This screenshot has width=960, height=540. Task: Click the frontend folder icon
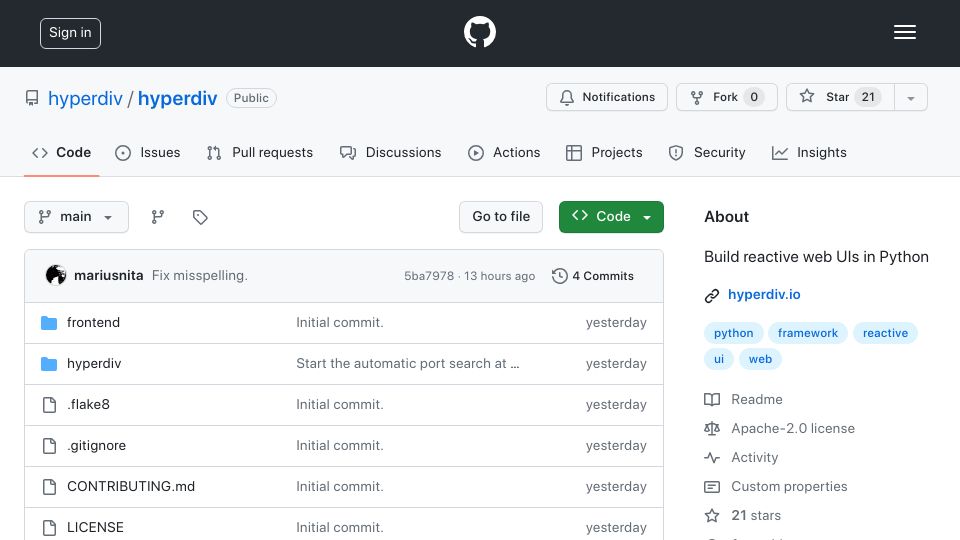[x=49, y=323]
